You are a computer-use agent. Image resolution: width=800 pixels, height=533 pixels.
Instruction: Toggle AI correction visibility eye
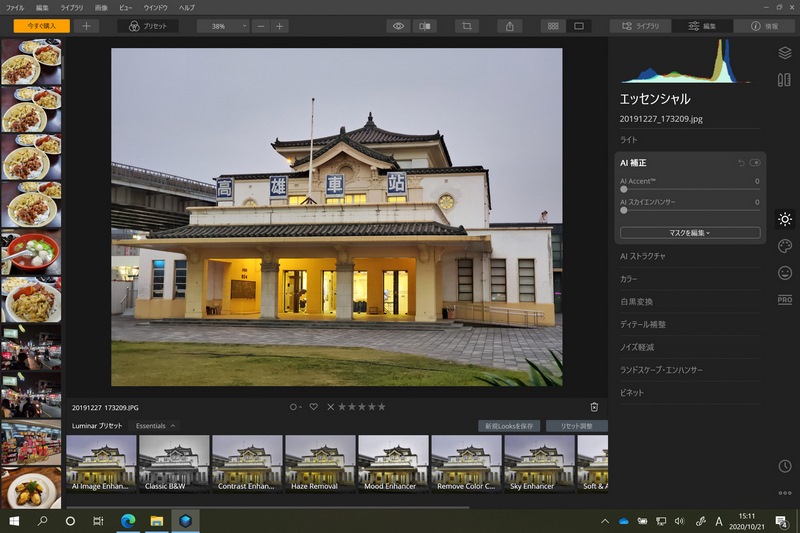click(x=755, y=163)
